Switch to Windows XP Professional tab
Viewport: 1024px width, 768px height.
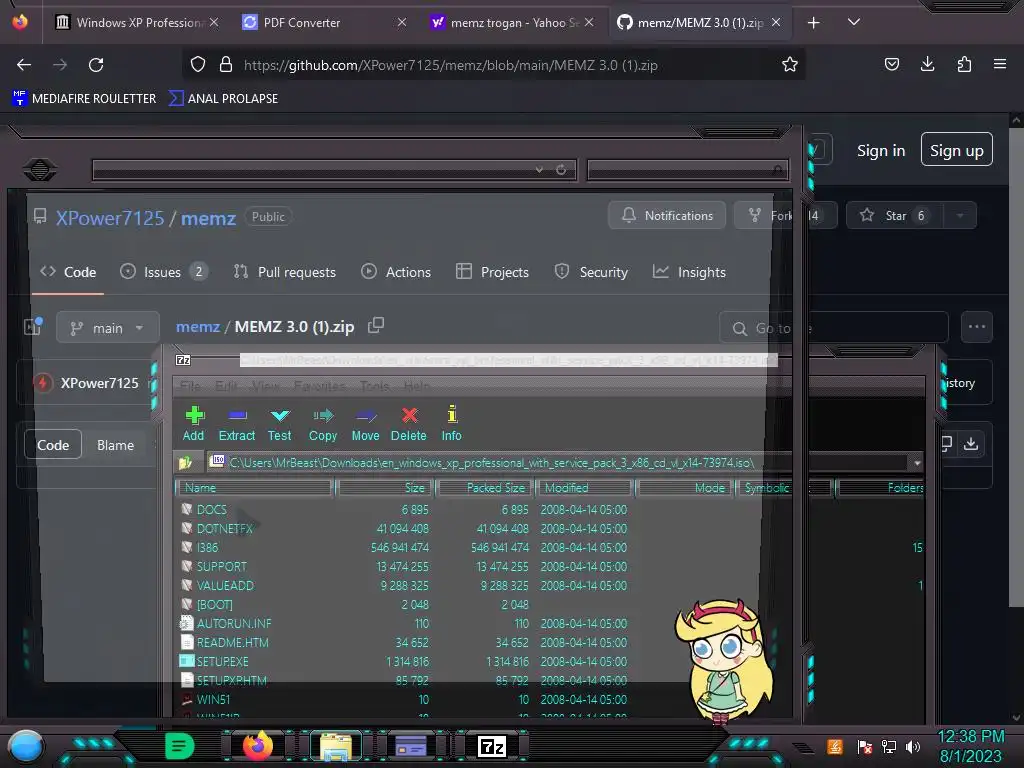point(137,23)
